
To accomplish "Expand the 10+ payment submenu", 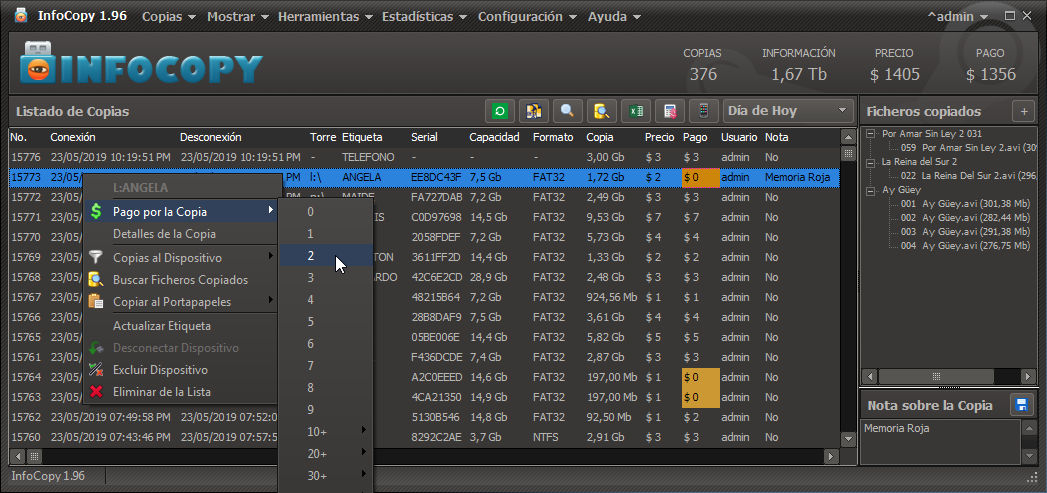I will pos(326,432).
